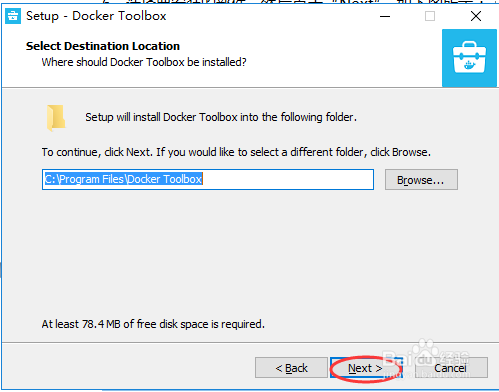
Task: Proceed by clicking Next
Action: [x=366, y=368]
